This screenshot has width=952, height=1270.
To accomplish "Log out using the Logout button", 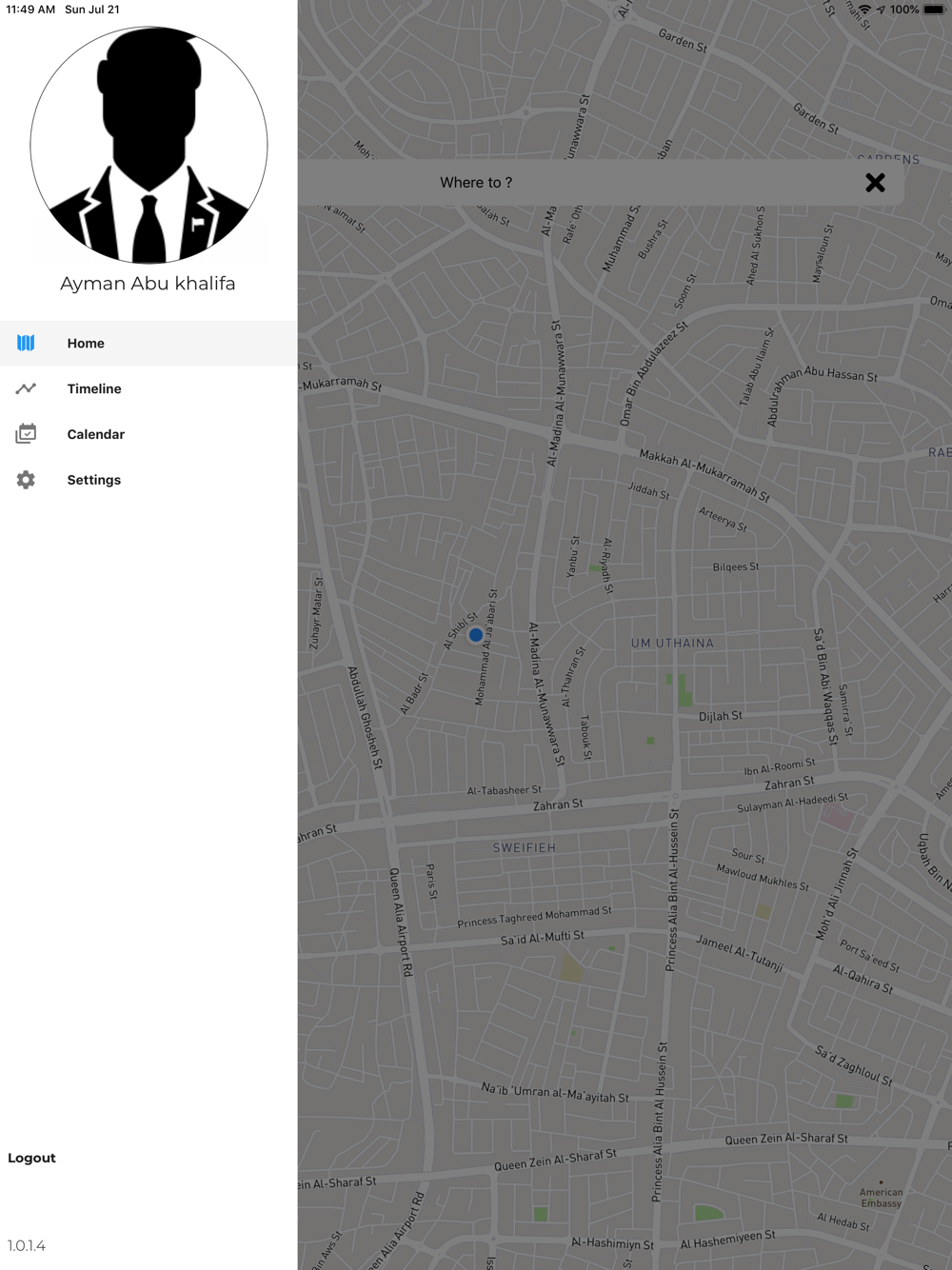I will point(32,1158).
